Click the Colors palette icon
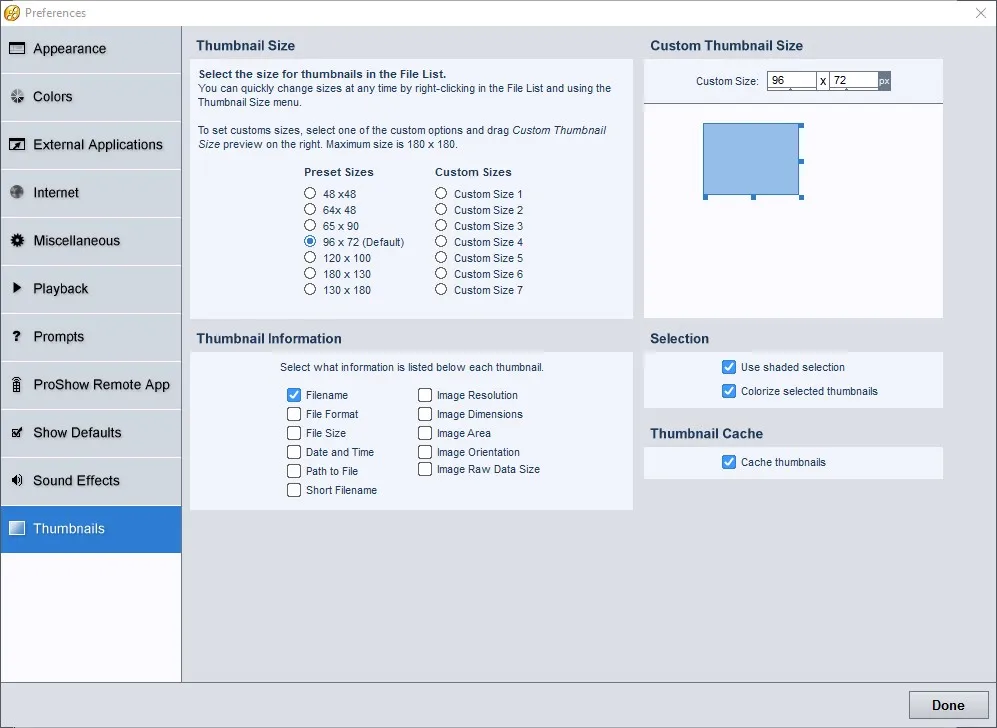The width and height of the screenshot is (997, 728). pyautogui.click(x=17, y=97)
